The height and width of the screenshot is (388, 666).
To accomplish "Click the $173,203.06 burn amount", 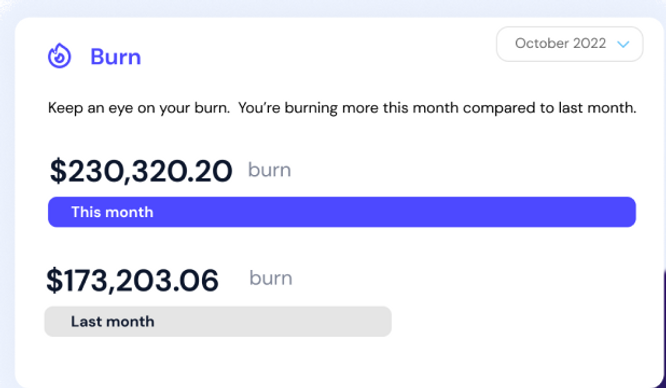I will tap(132, 280).
